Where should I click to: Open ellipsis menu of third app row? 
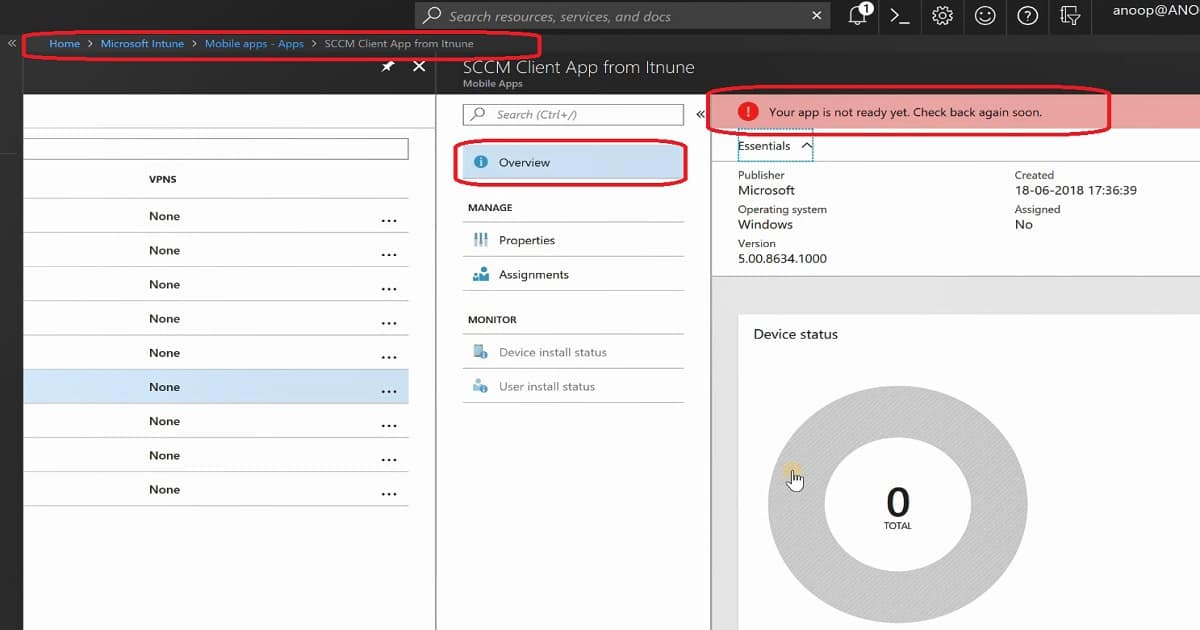coord(389,289)
